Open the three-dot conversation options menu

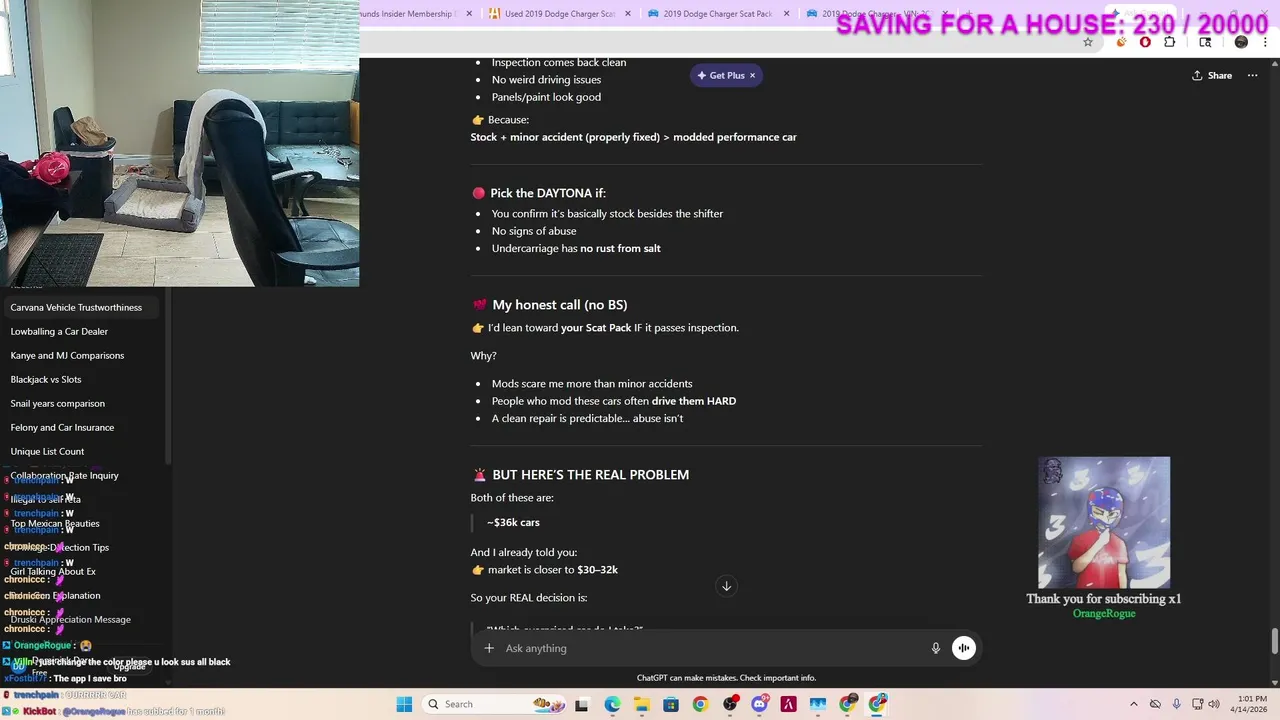point(1252,76)
